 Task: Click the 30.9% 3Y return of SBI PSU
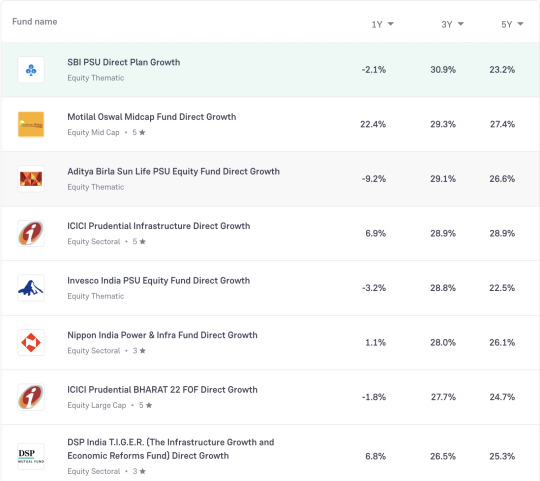[443, 70]
